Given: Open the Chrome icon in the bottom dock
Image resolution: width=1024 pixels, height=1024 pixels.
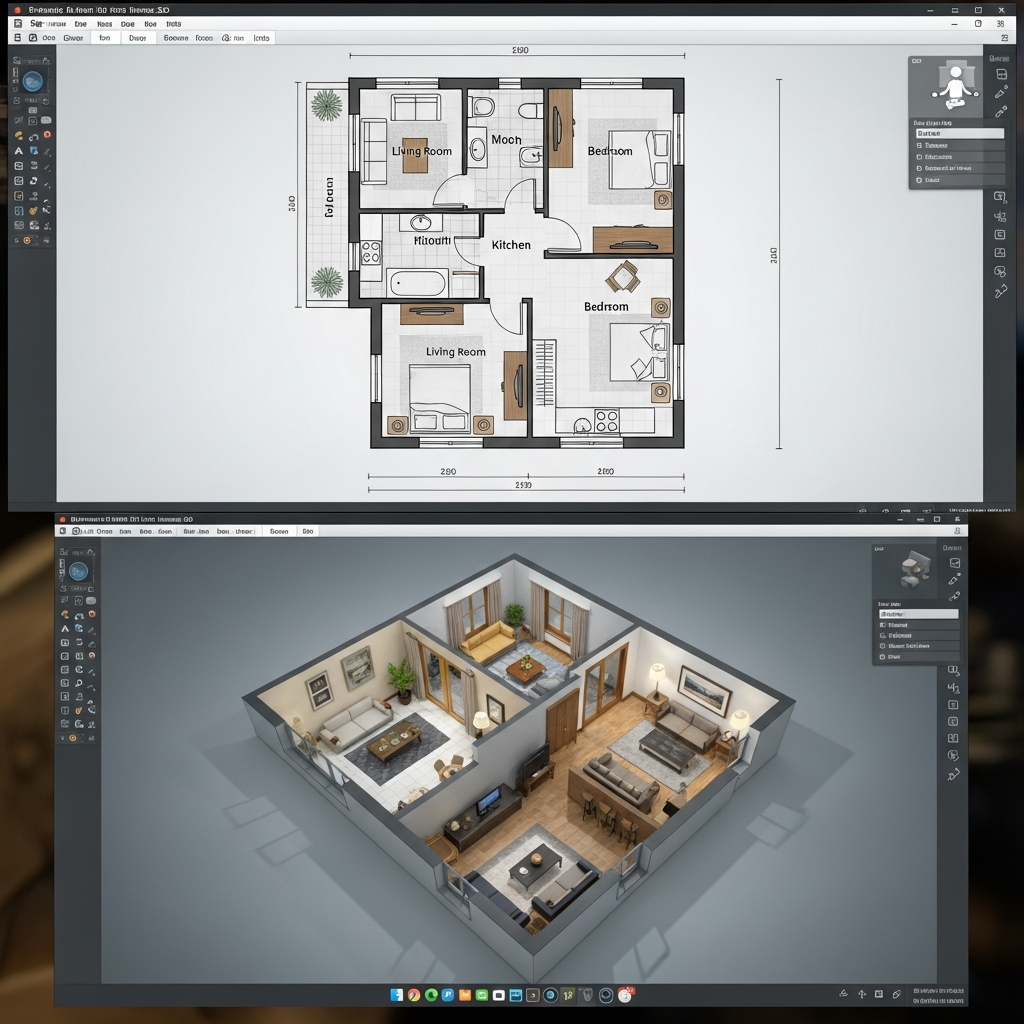Looking at the screenshot, I should pos(414,995).
